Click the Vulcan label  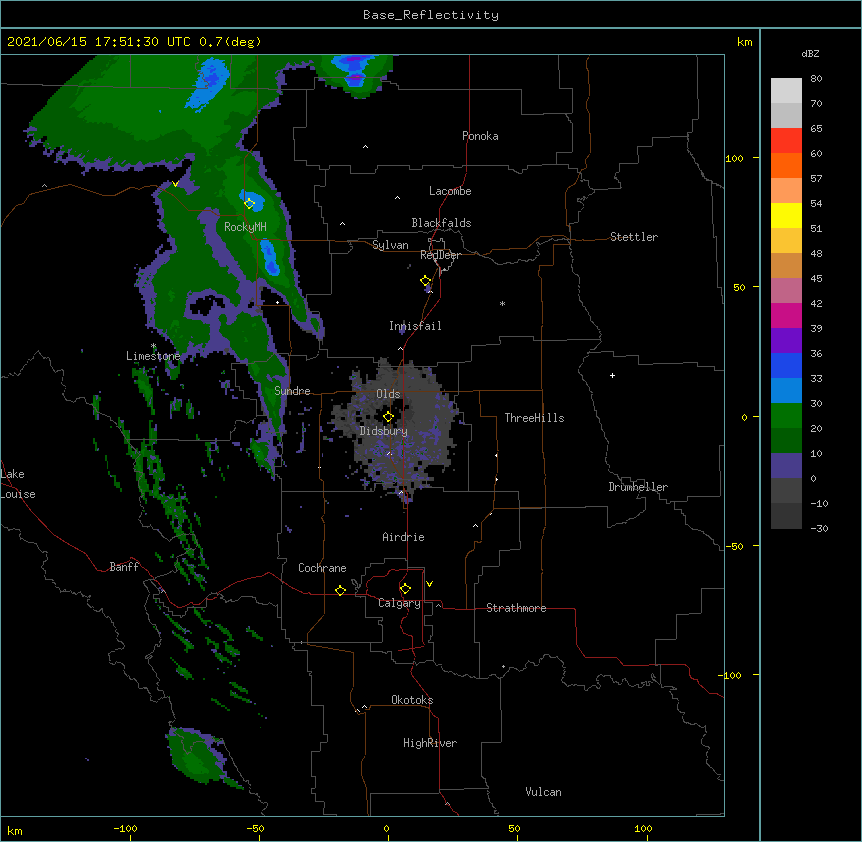pos(543,792)
